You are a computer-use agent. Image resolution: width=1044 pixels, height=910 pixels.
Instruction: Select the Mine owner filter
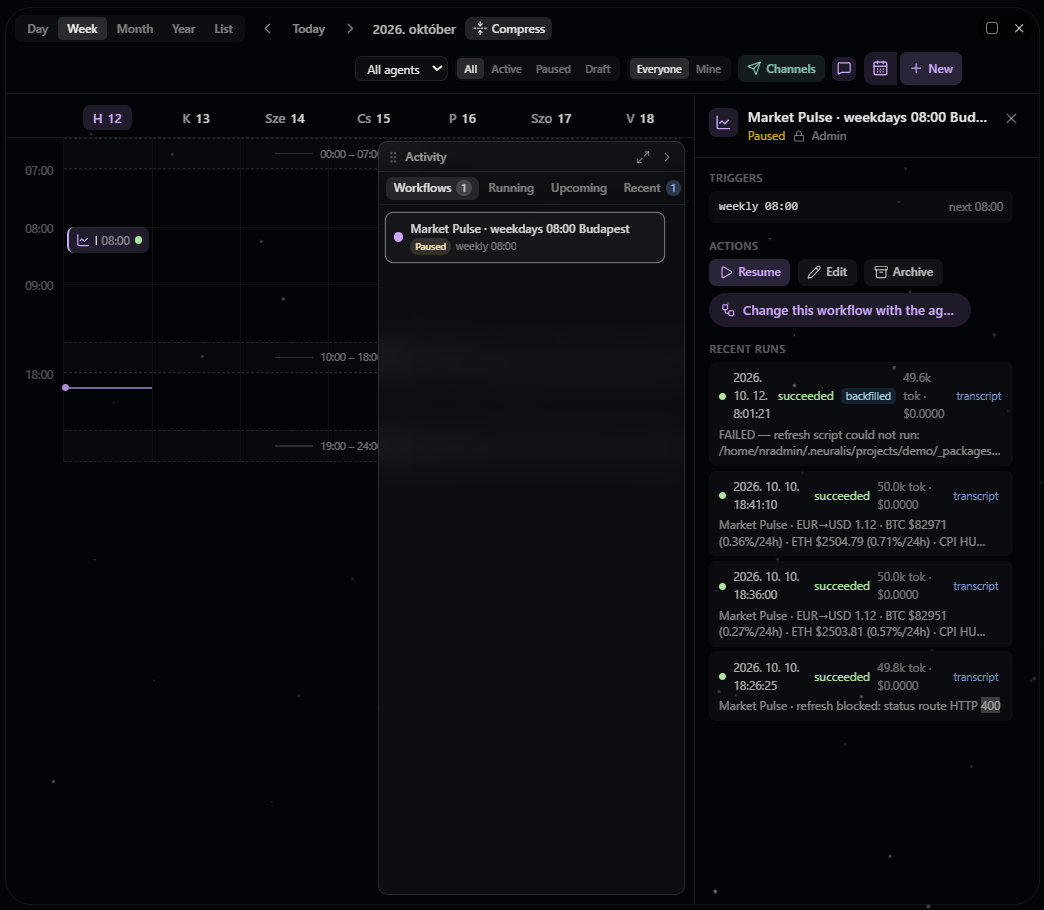coord(708,69)
